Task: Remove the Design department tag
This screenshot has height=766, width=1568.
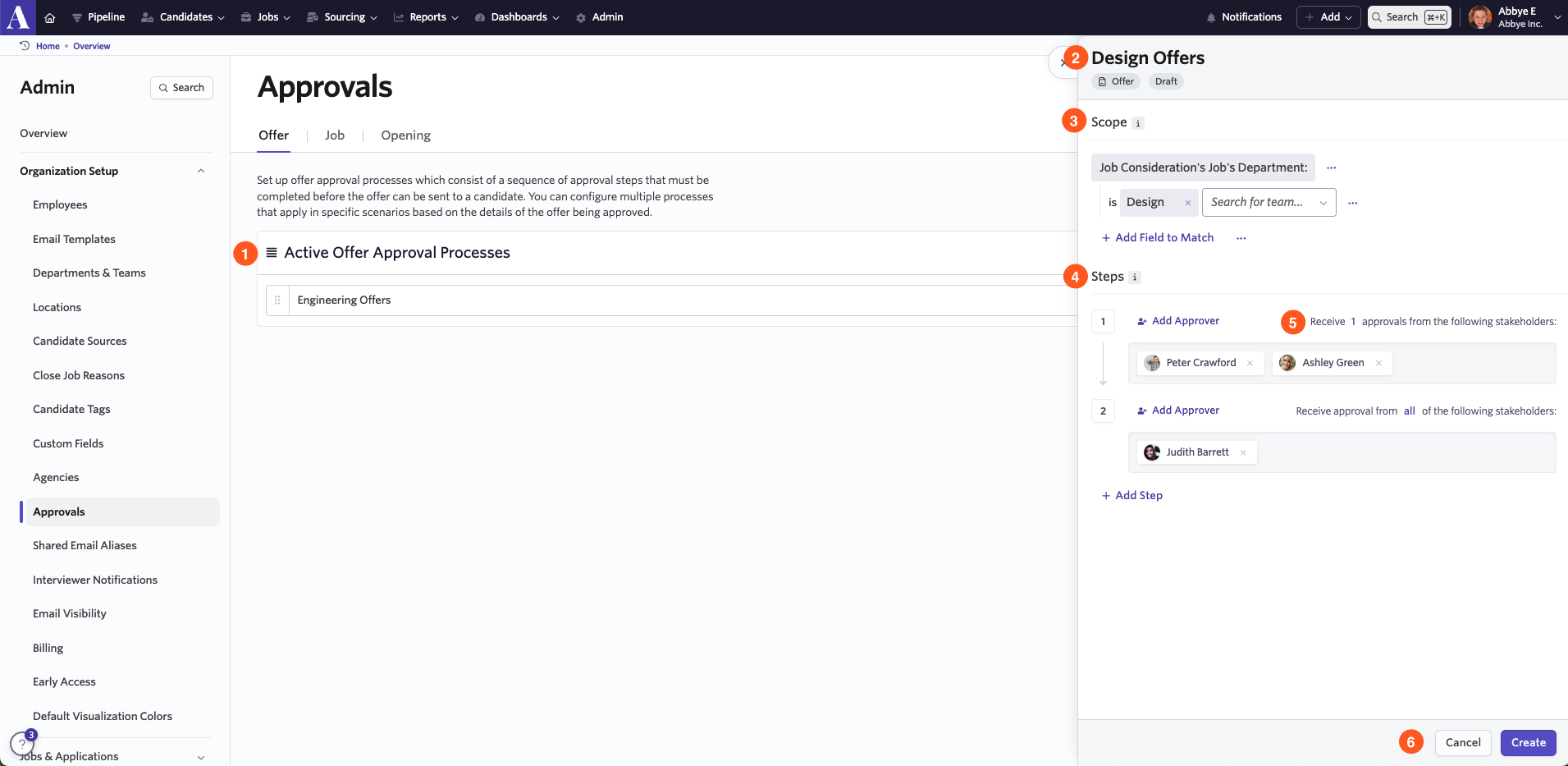Action: click(1187, 203)
